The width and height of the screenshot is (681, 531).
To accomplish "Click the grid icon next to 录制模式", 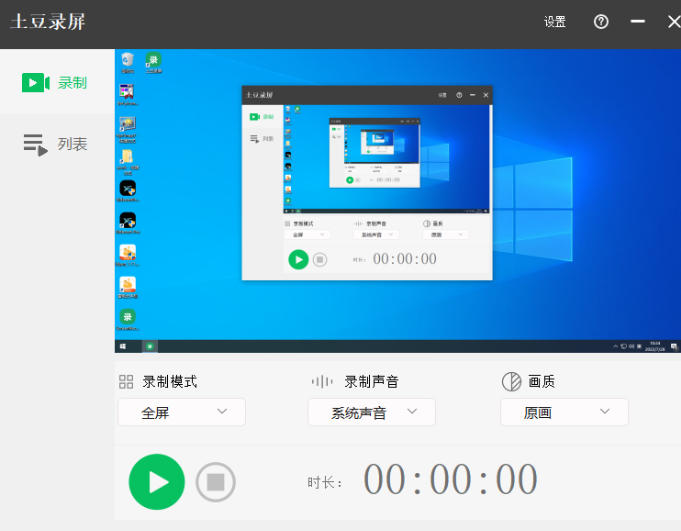I will tap(126, 381).
